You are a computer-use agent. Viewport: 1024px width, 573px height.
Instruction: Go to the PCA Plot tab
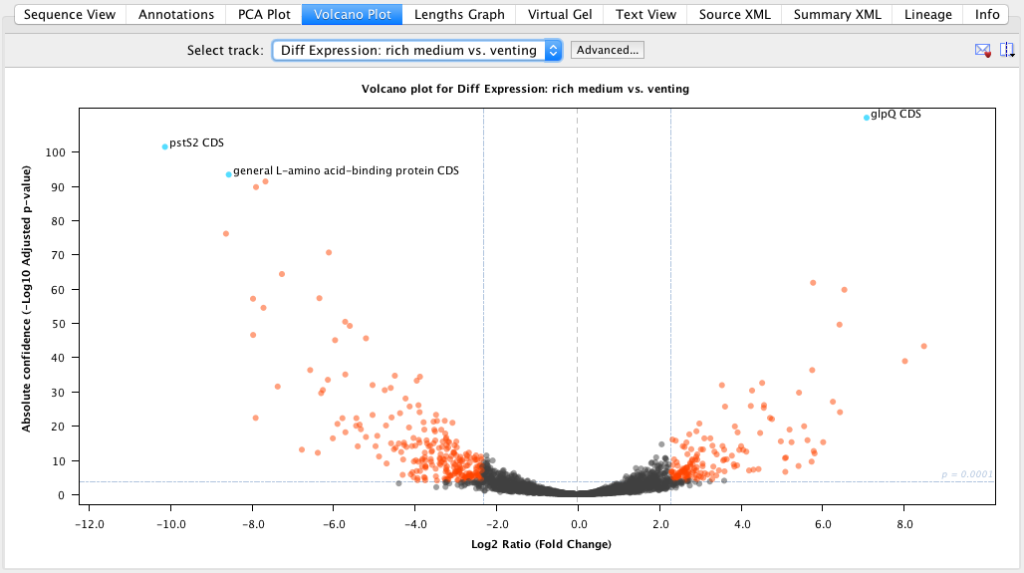pos(264,15)
